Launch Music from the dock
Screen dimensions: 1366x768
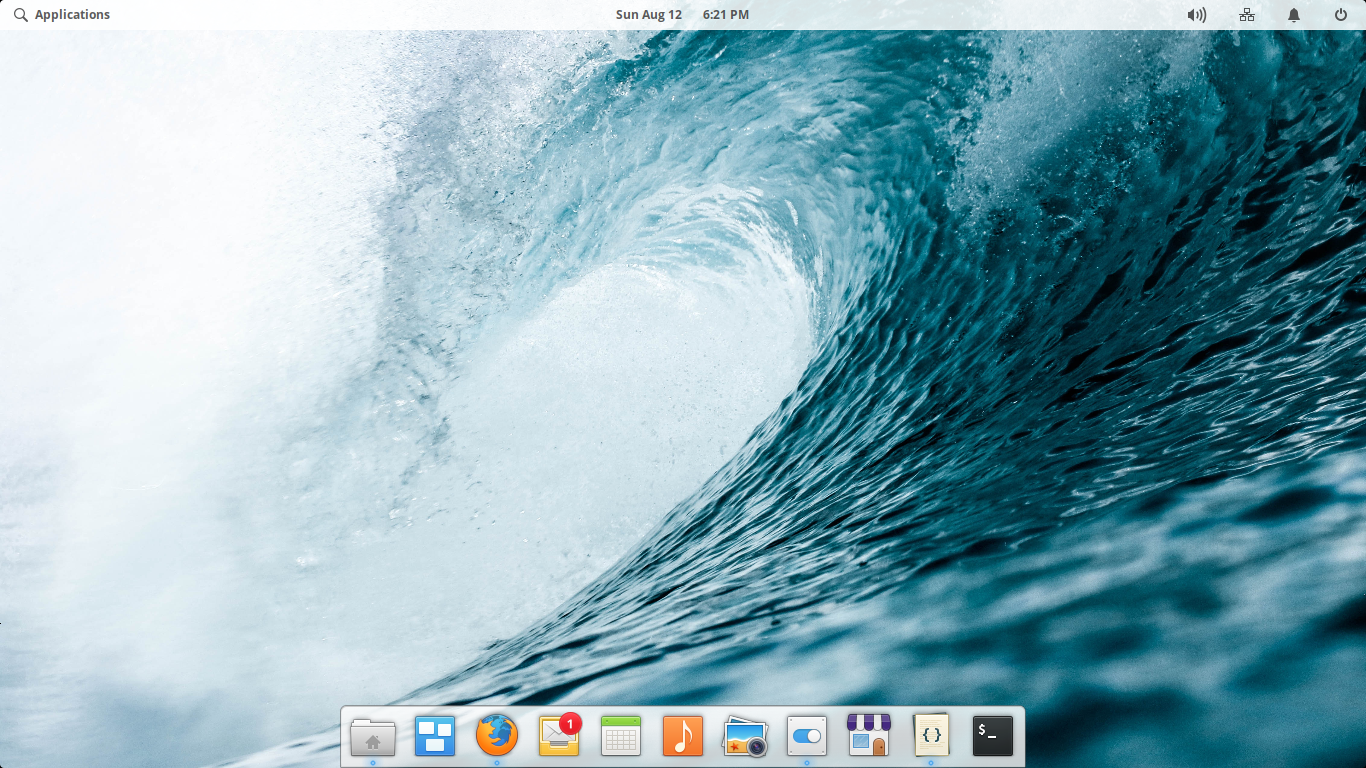pyautogui.click(x=683, y=736)
